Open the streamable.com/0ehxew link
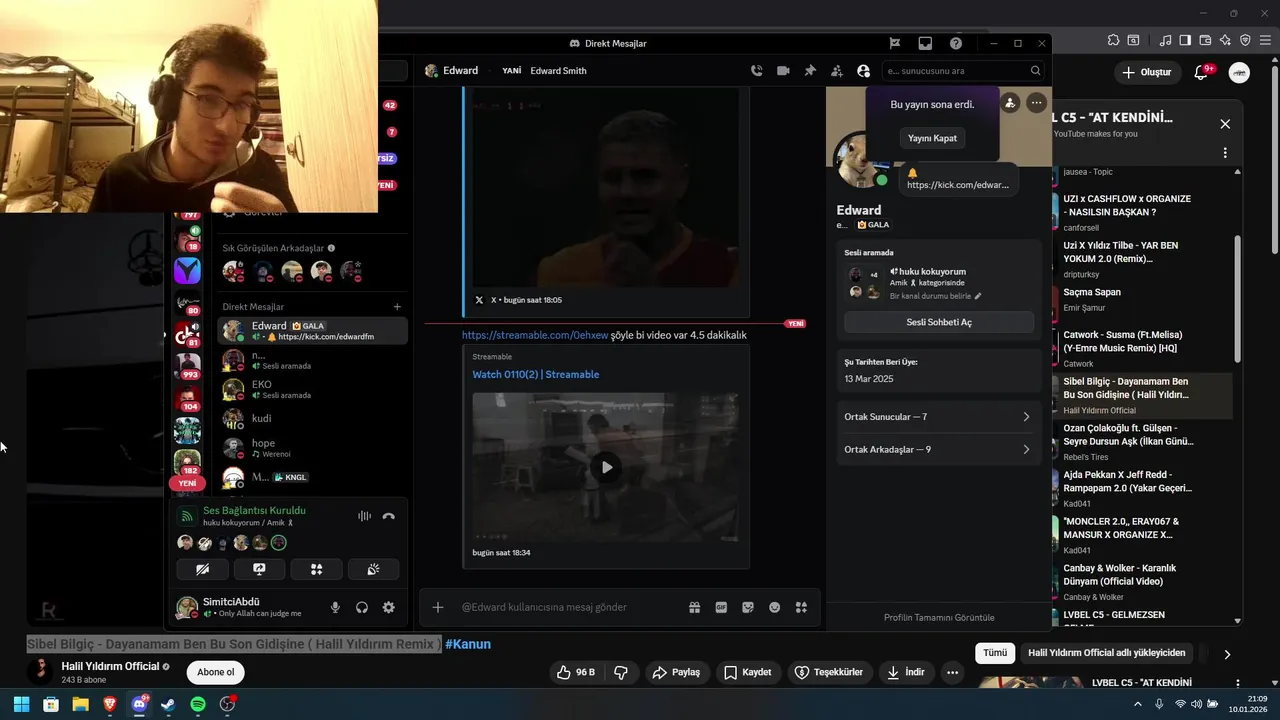Viewport: 1280px width, 720px height. (x=535, y=335)
